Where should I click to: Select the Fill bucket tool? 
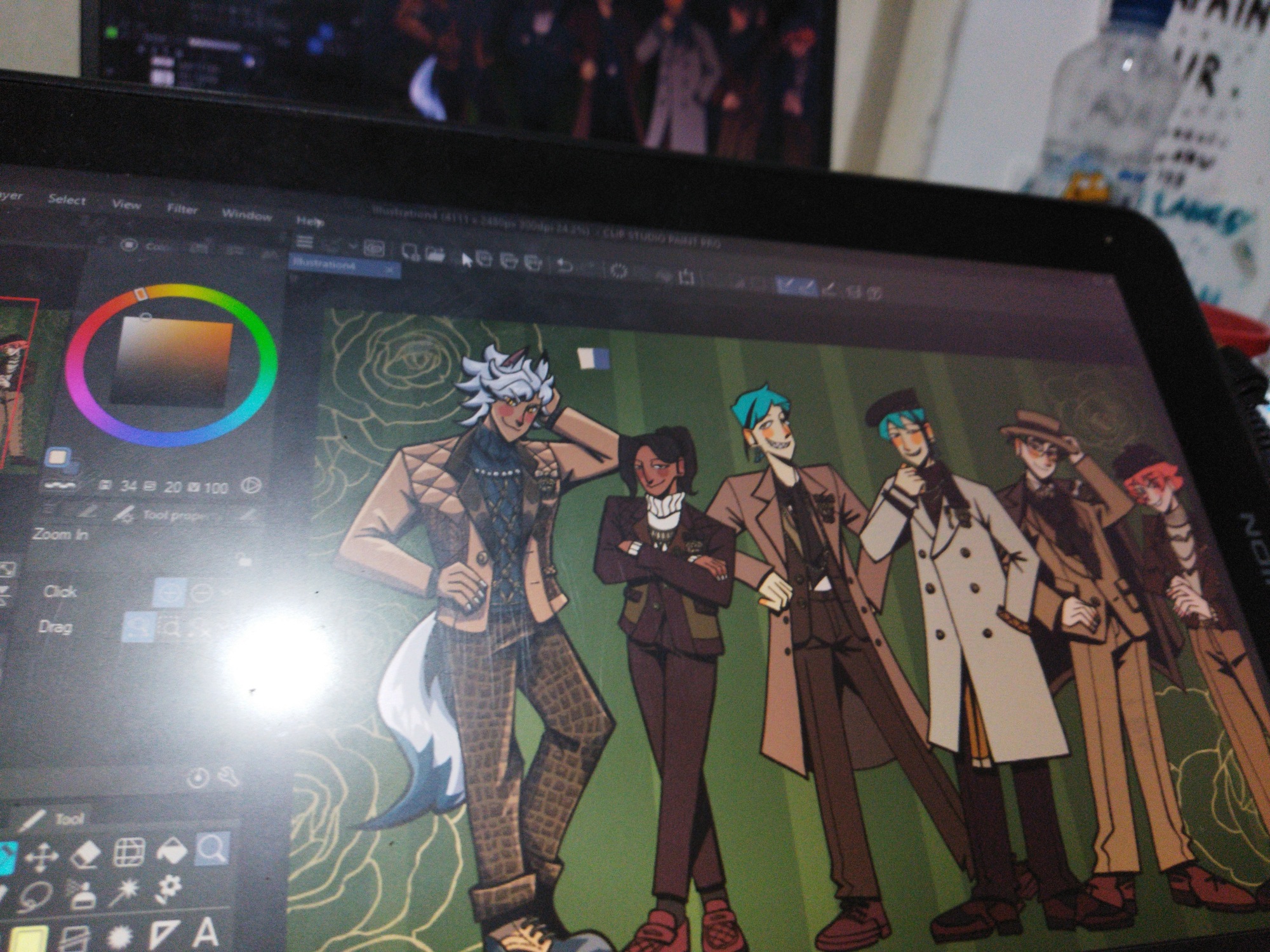[171, 850]
